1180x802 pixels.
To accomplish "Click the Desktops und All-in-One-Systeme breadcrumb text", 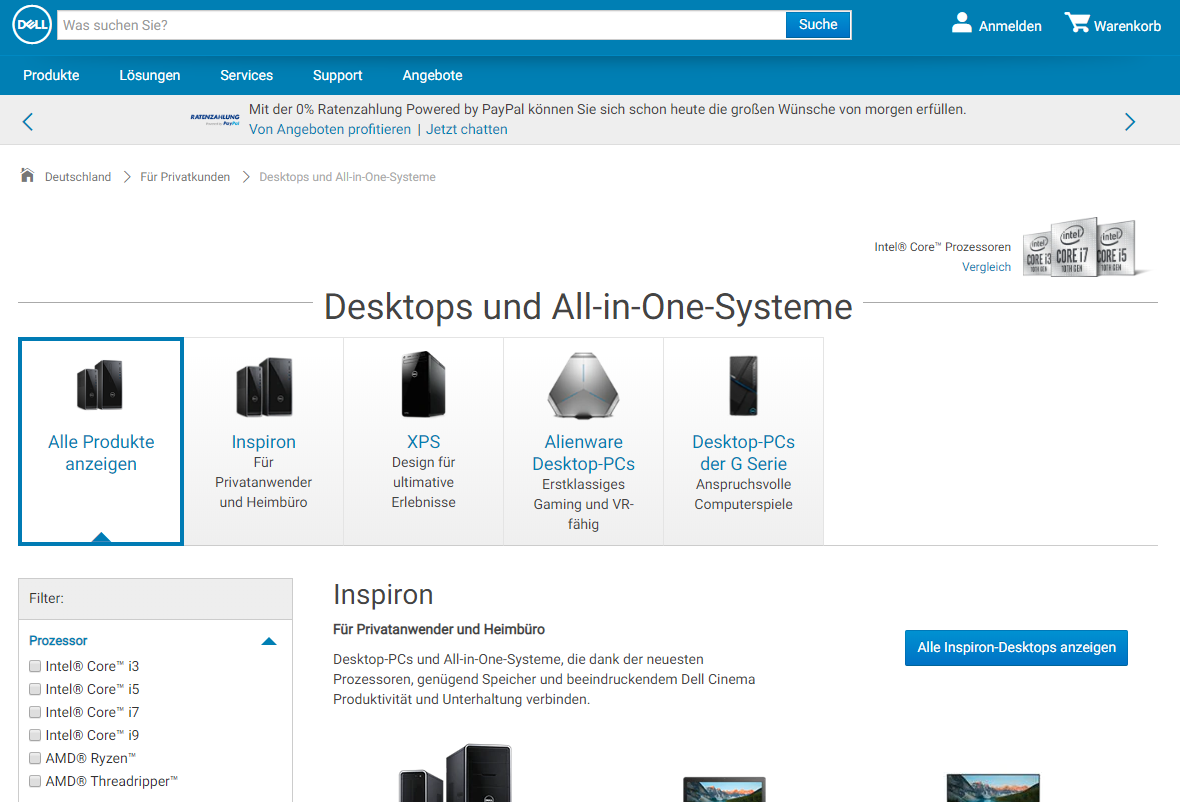I will pyautogui.click(x=348, y=177).
